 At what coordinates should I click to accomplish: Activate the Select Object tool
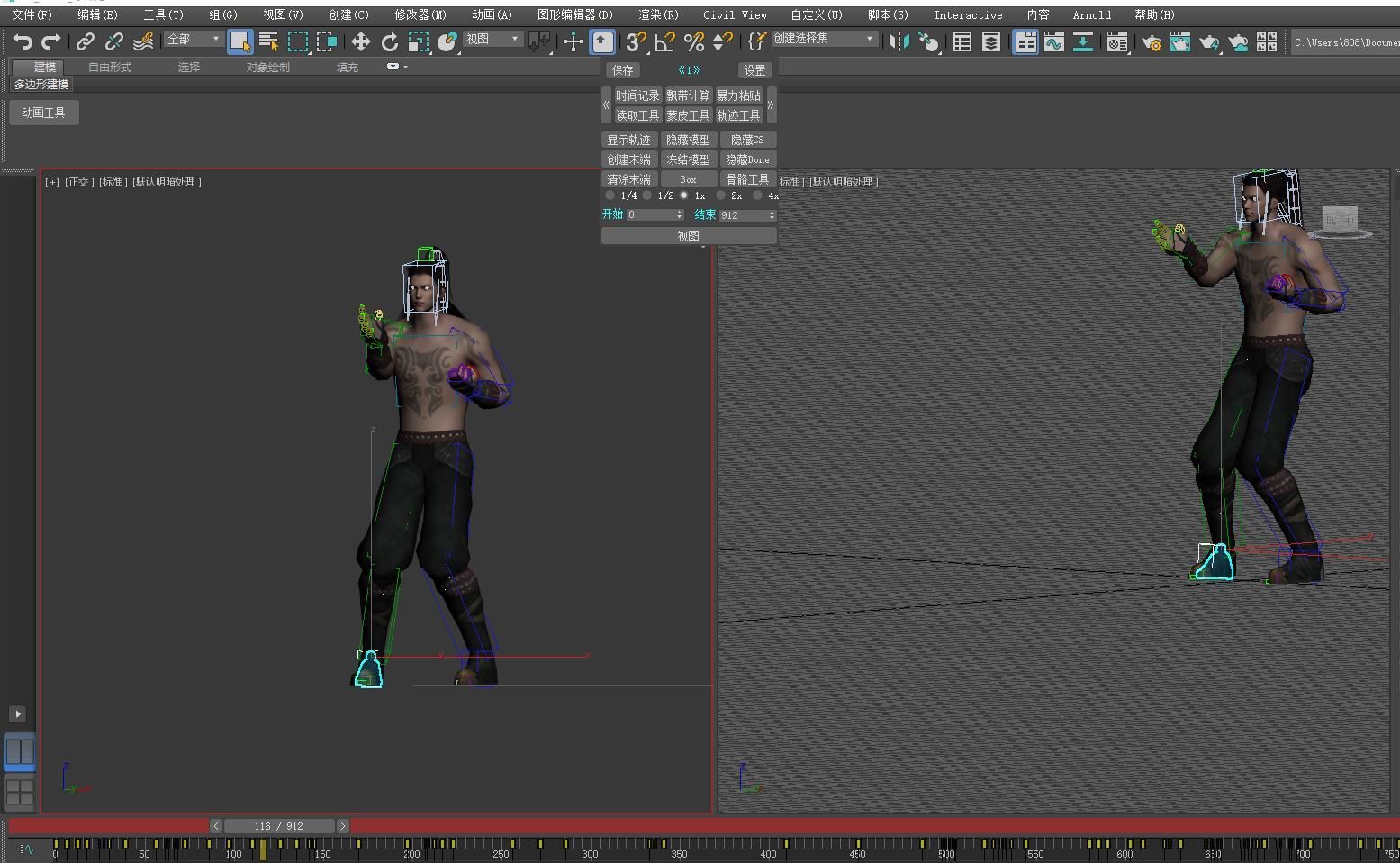tap(239, 41)
